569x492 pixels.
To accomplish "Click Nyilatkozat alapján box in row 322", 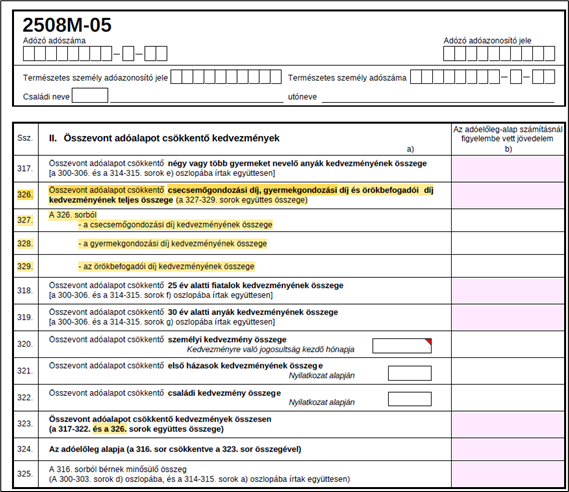I will (x=410, y=399).
